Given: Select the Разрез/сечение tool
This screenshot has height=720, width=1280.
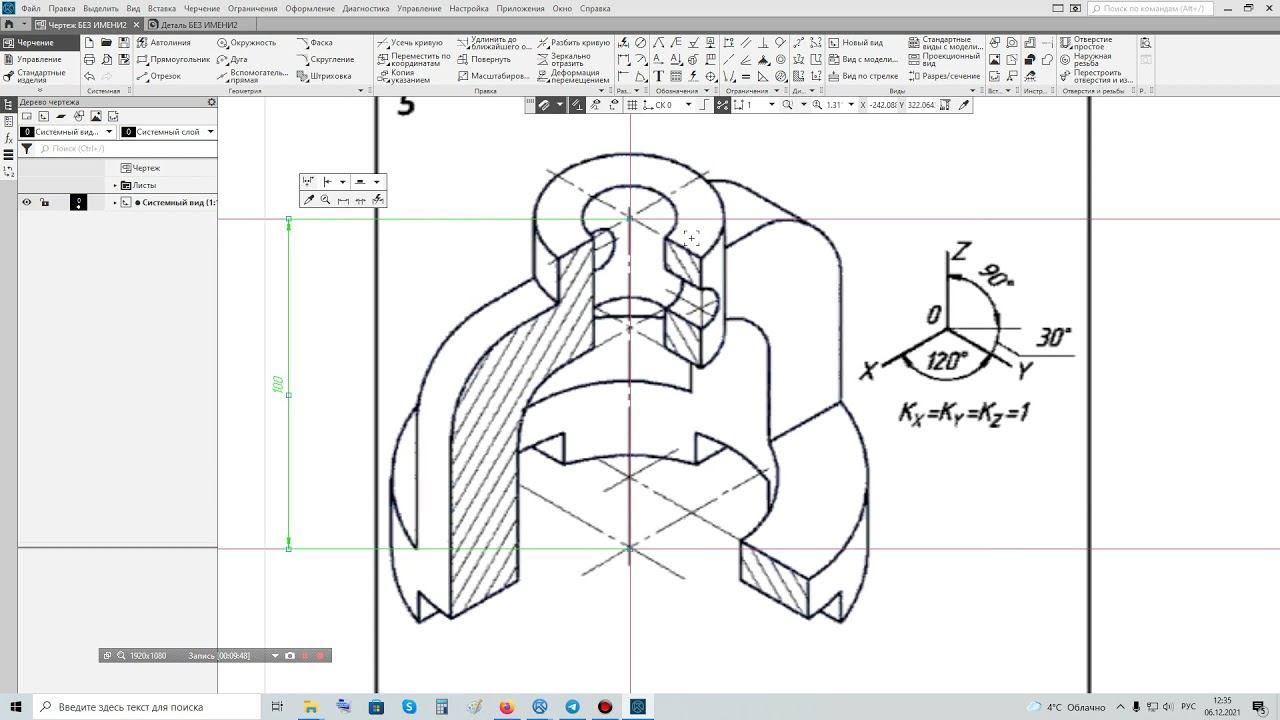Looking at the screenshot, I should tap(944, 76).
